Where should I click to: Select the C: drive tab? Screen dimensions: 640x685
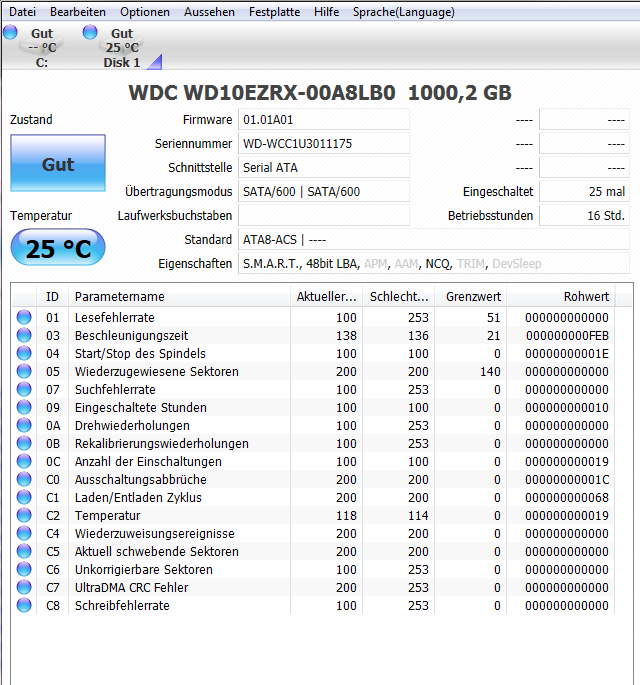pos(42,48)
